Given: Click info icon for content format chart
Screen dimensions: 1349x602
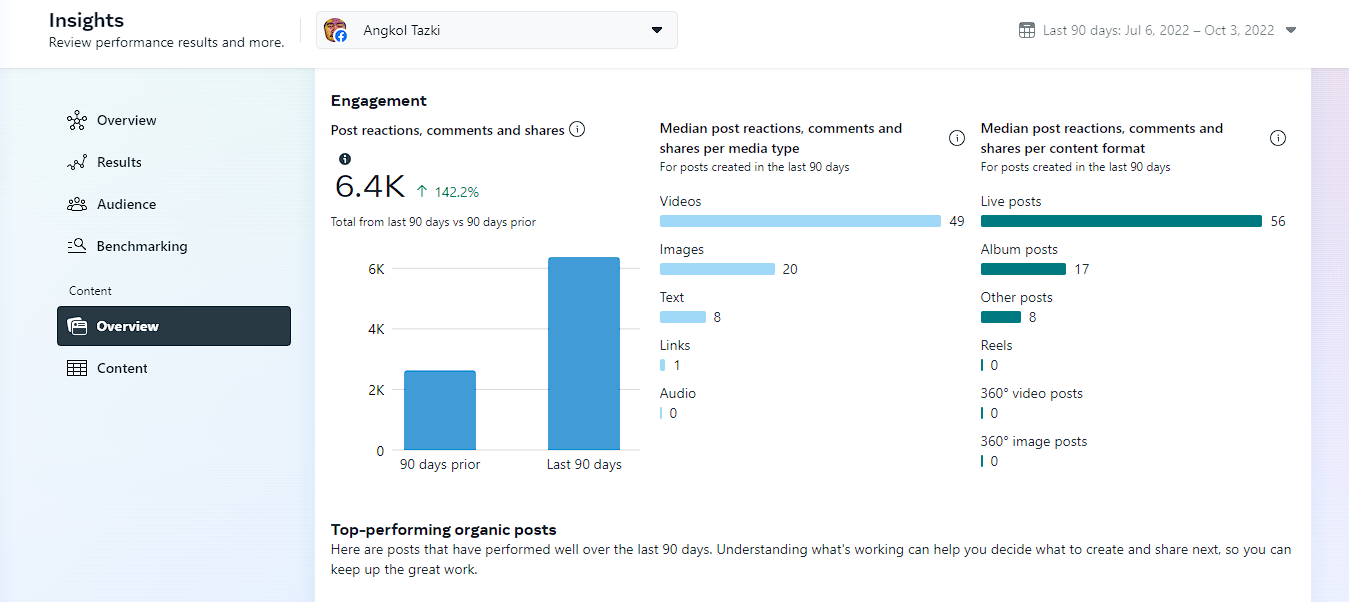Looking at the screenshot, I should pos(1277,138).
